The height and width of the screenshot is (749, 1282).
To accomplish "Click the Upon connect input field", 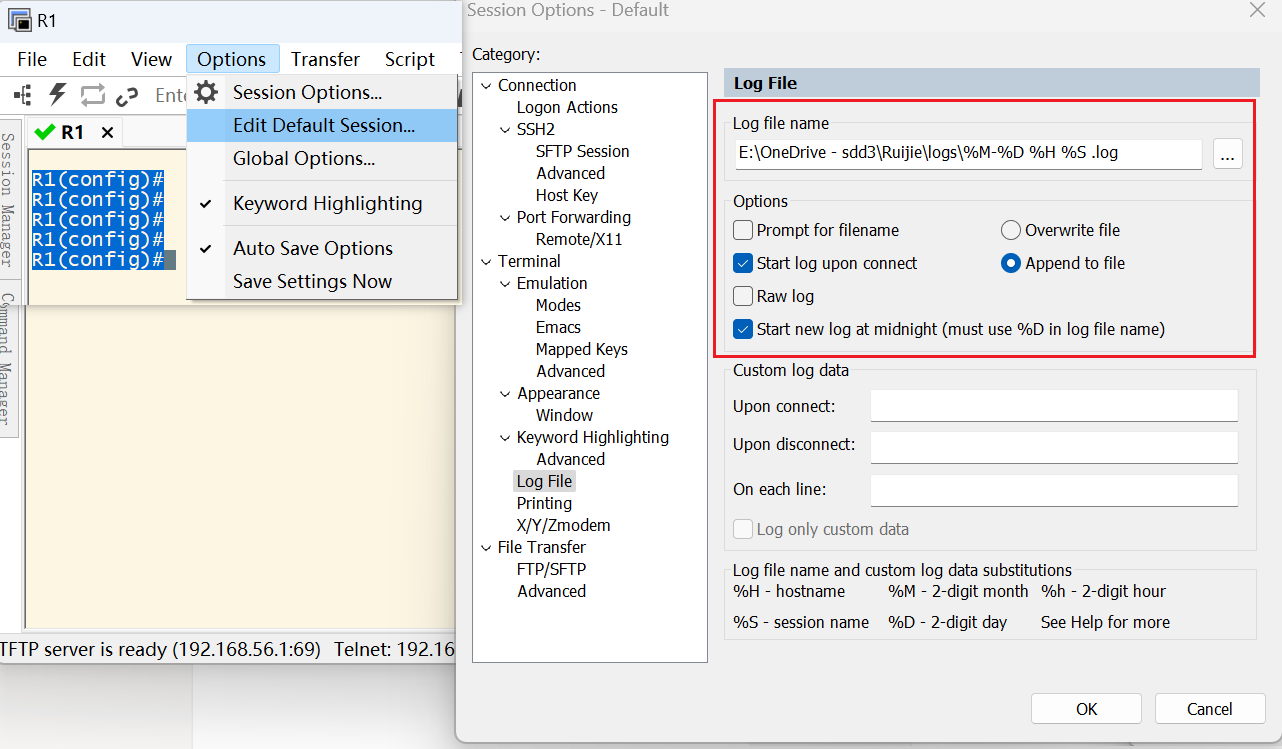I will coord(1054,406).
